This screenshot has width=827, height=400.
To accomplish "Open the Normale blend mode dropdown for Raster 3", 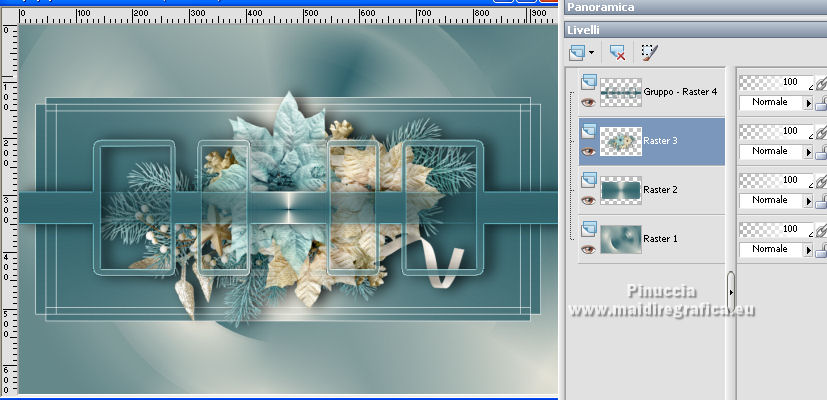I will point(776,151).
